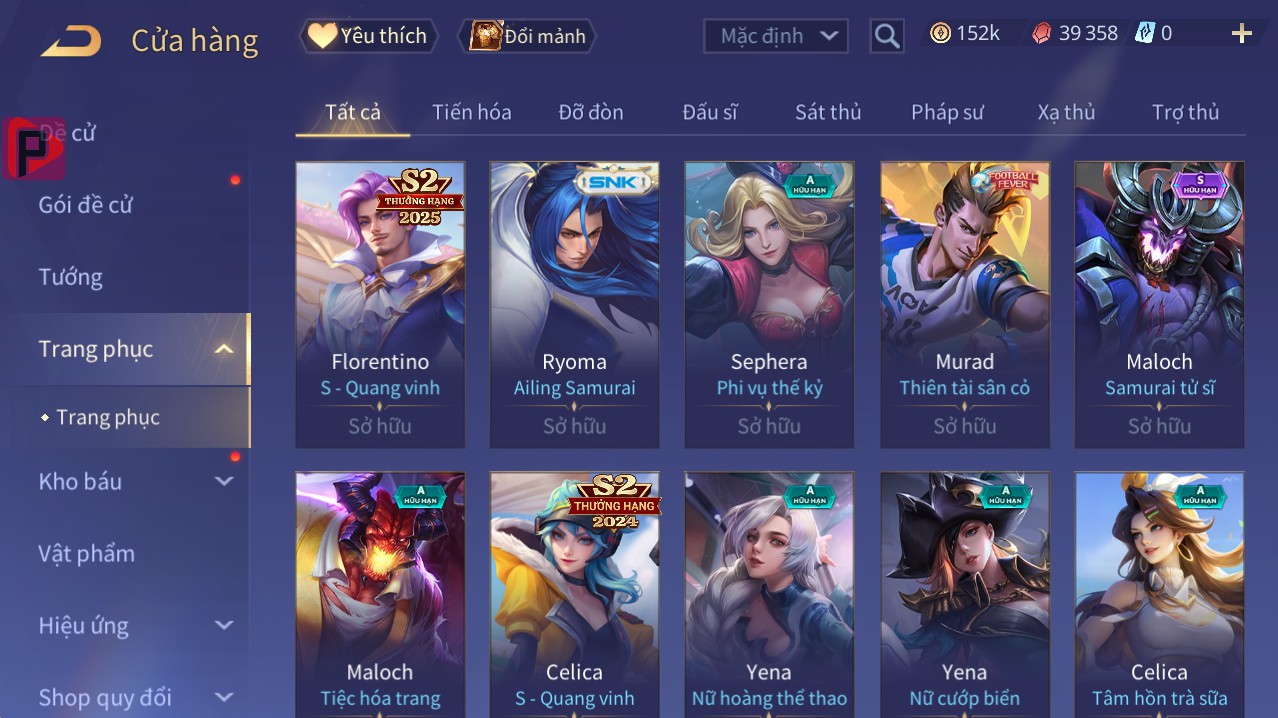Click the red ruby 39 358 icon
1278x718 pixels.
coord(1042,33)
